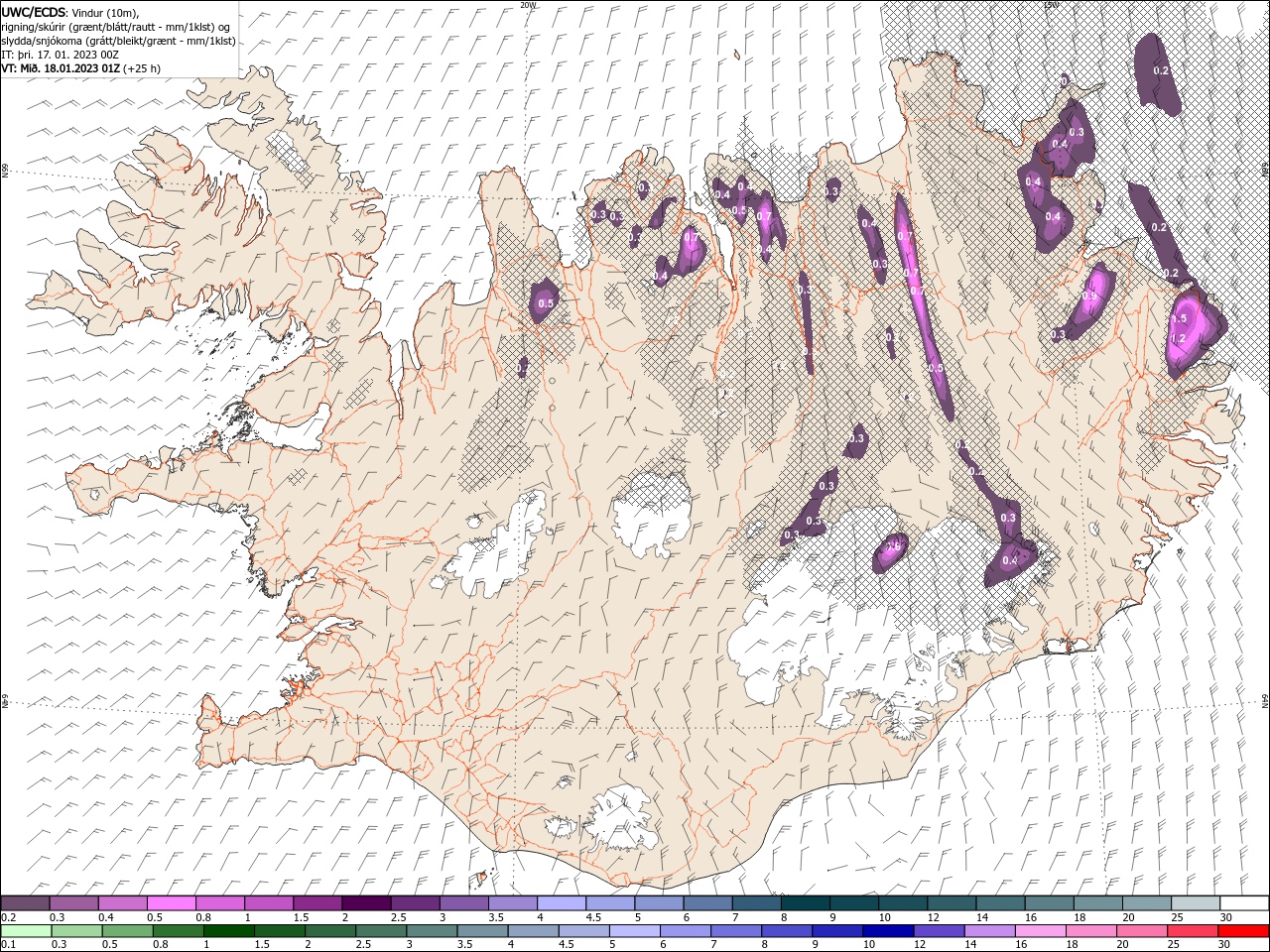The width and height of the screenshot is (1270, 952).
Task: Select the initial time line IT: þri. 17. 01. 2023 00Z
Action: [x=60, y=55]
